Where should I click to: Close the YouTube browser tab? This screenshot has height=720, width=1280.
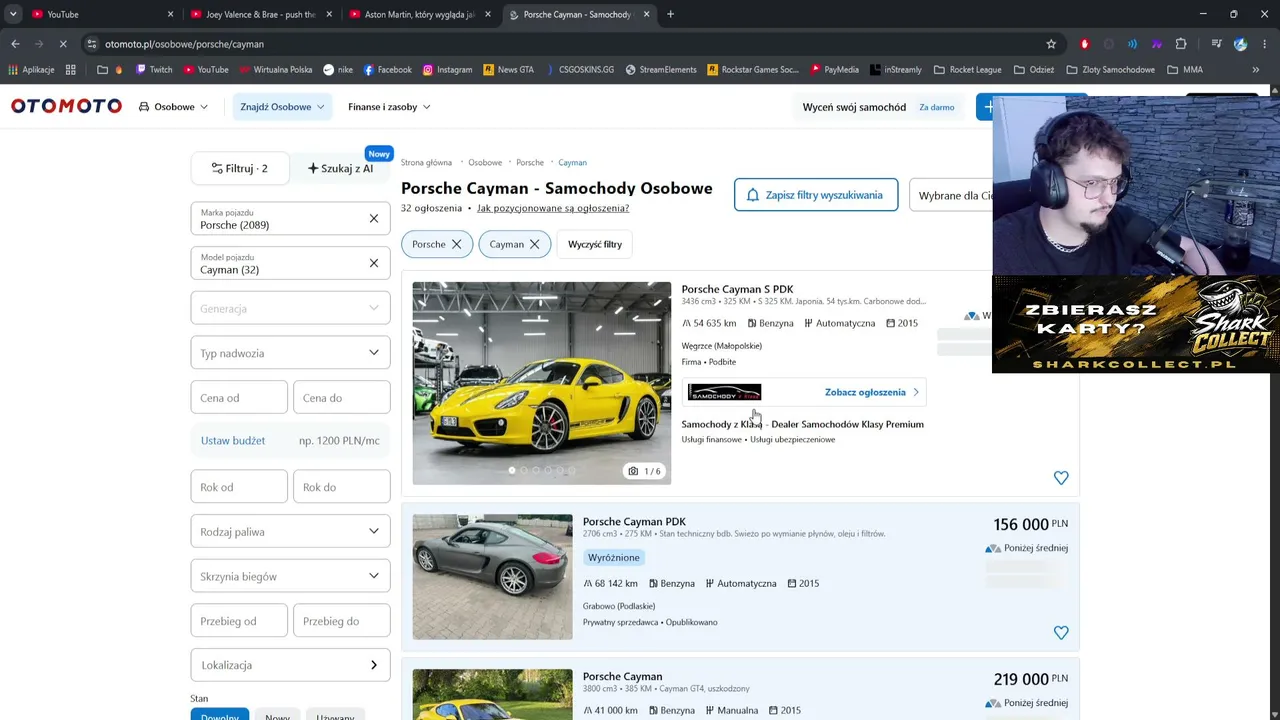pos(170,14)
